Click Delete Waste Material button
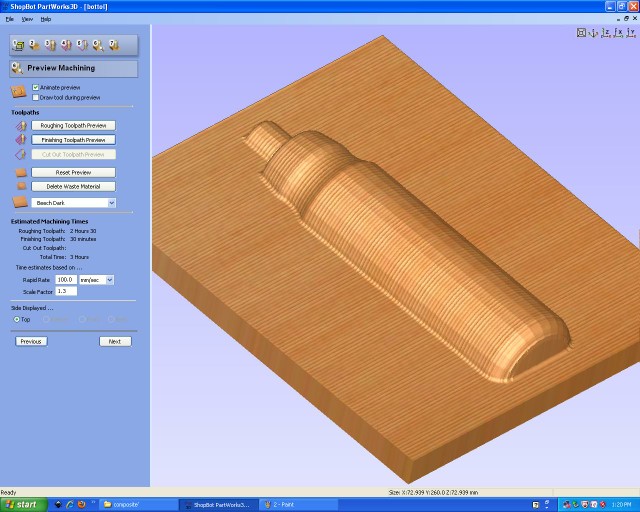 [x=73, y=187]
